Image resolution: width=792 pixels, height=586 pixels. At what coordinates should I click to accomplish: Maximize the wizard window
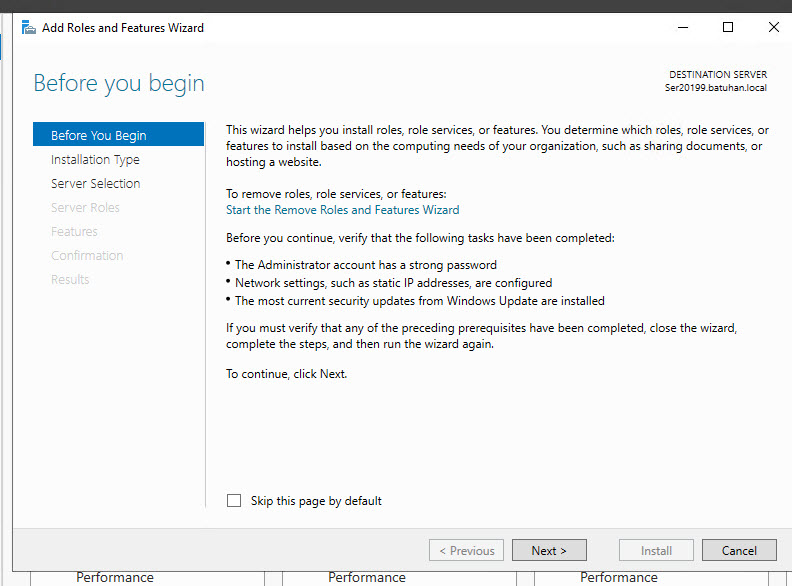tap(728, 28)
